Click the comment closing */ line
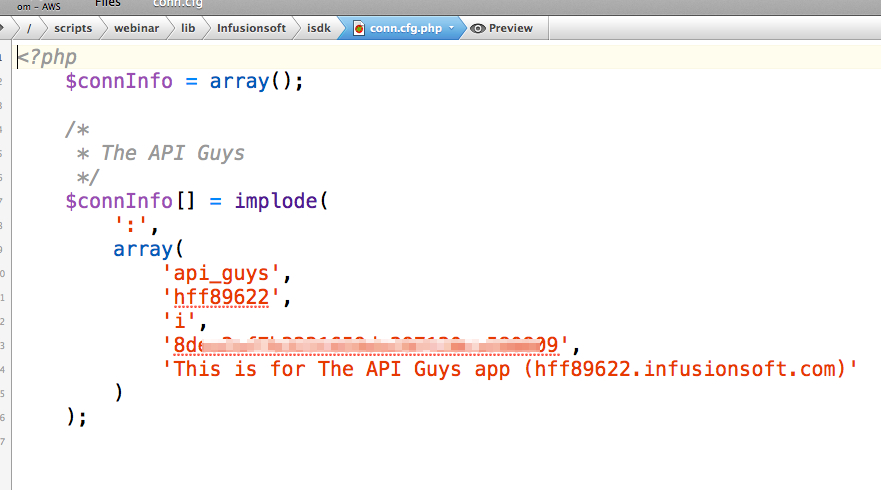Screen dimensions: 881x490 [88, 178]
